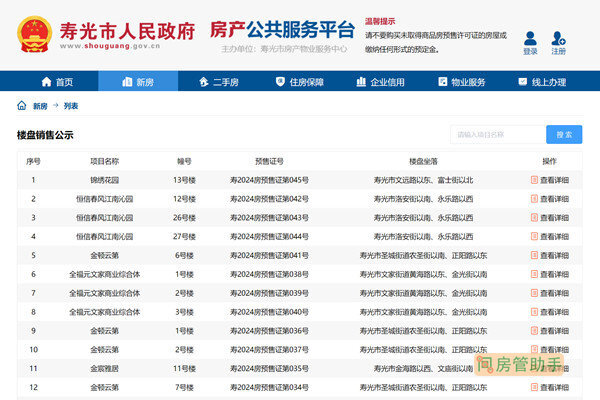Click the 楼盘销售公示 section heading

pos(45,135)
